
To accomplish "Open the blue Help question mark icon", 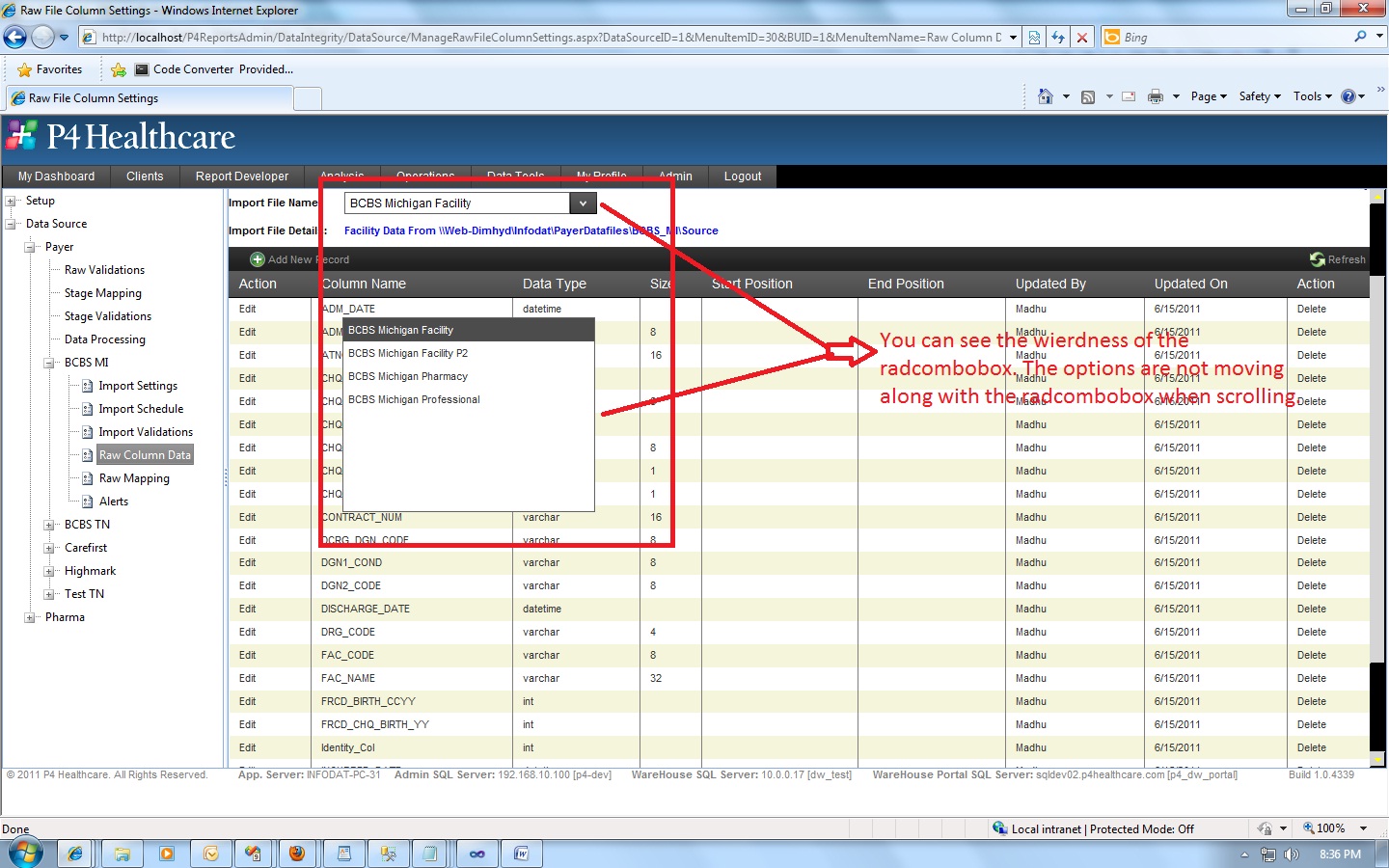I will [1348, 96].
